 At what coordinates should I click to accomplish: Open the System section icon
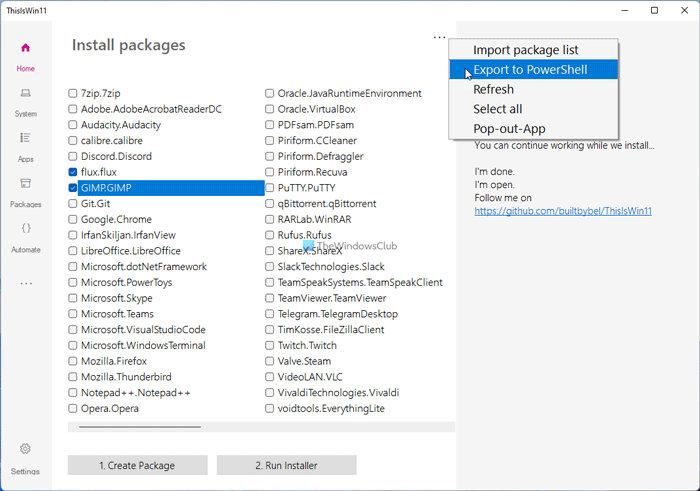[25, 93]
